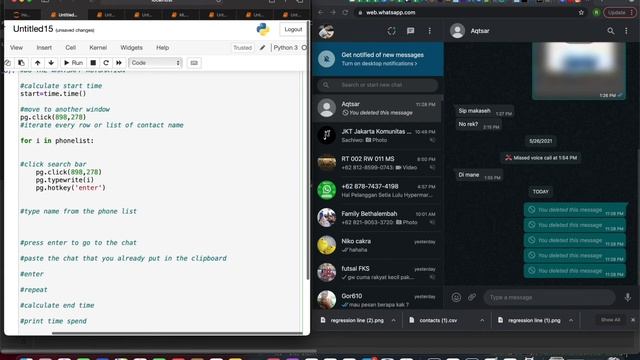Move cell up with the up arrow
The width and height of the screenshot is (640, 360).
click(38, 63)
